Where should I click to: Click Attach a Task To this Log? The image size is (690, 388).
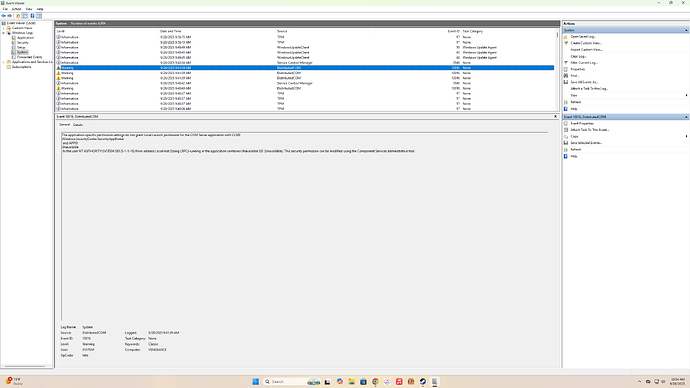click(589, 88)
